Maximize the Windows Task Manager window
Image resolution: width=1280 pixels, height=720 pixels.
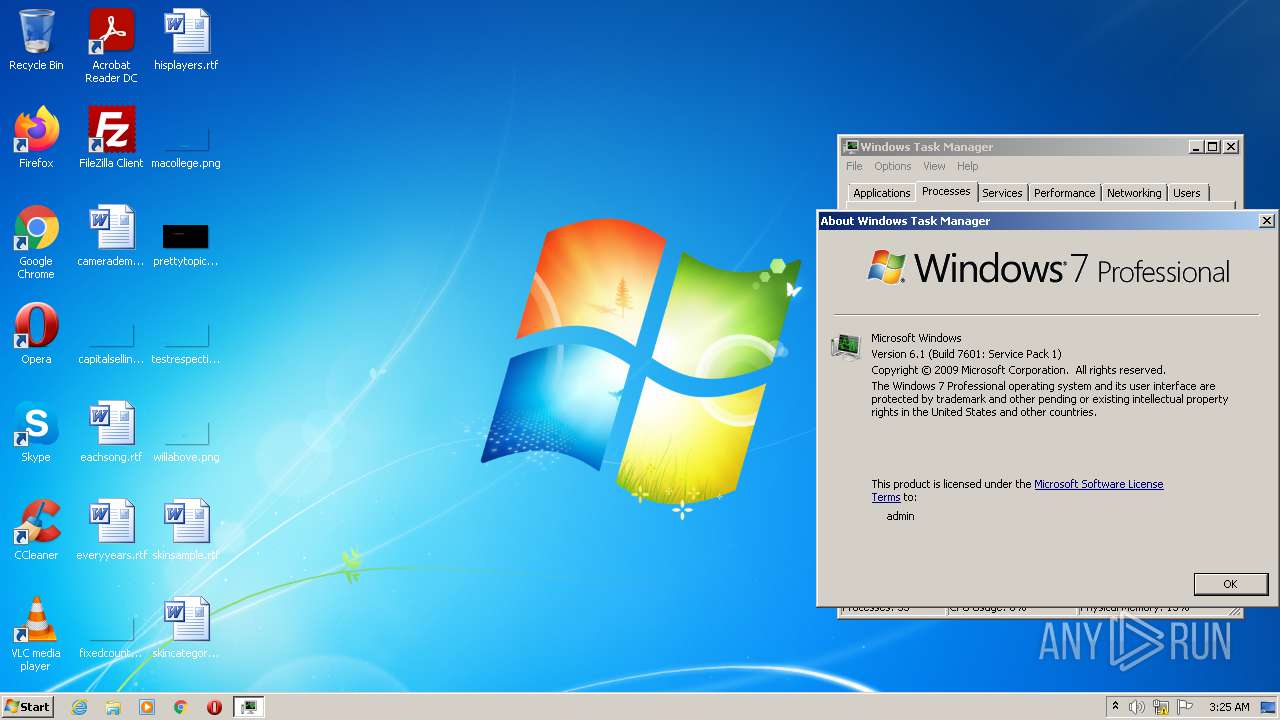[x=1213, y=147]
